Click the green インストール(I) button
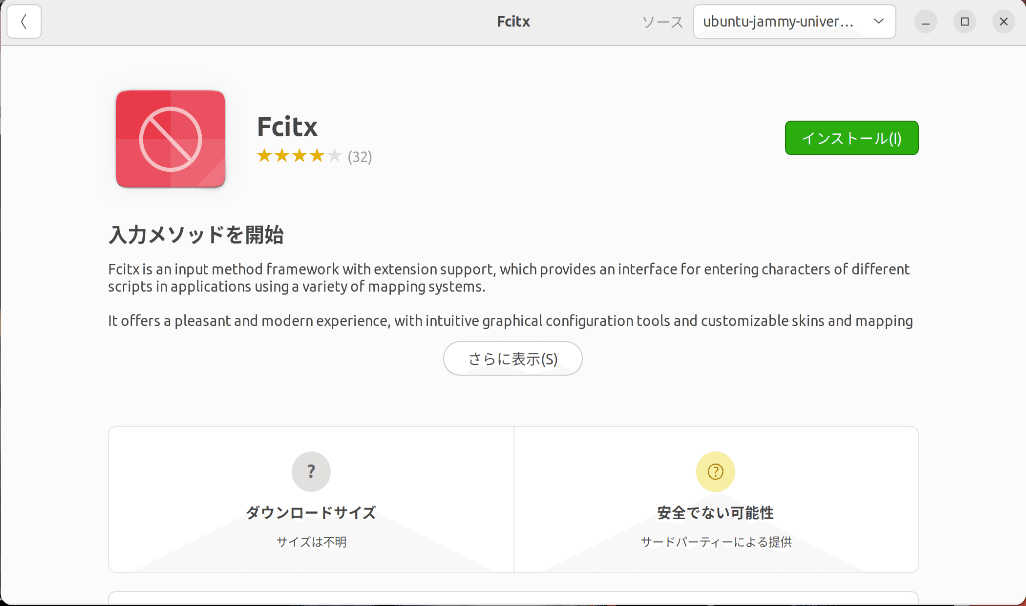The height and width of the screenshot is (606, 1026). (x=851, y=138)
